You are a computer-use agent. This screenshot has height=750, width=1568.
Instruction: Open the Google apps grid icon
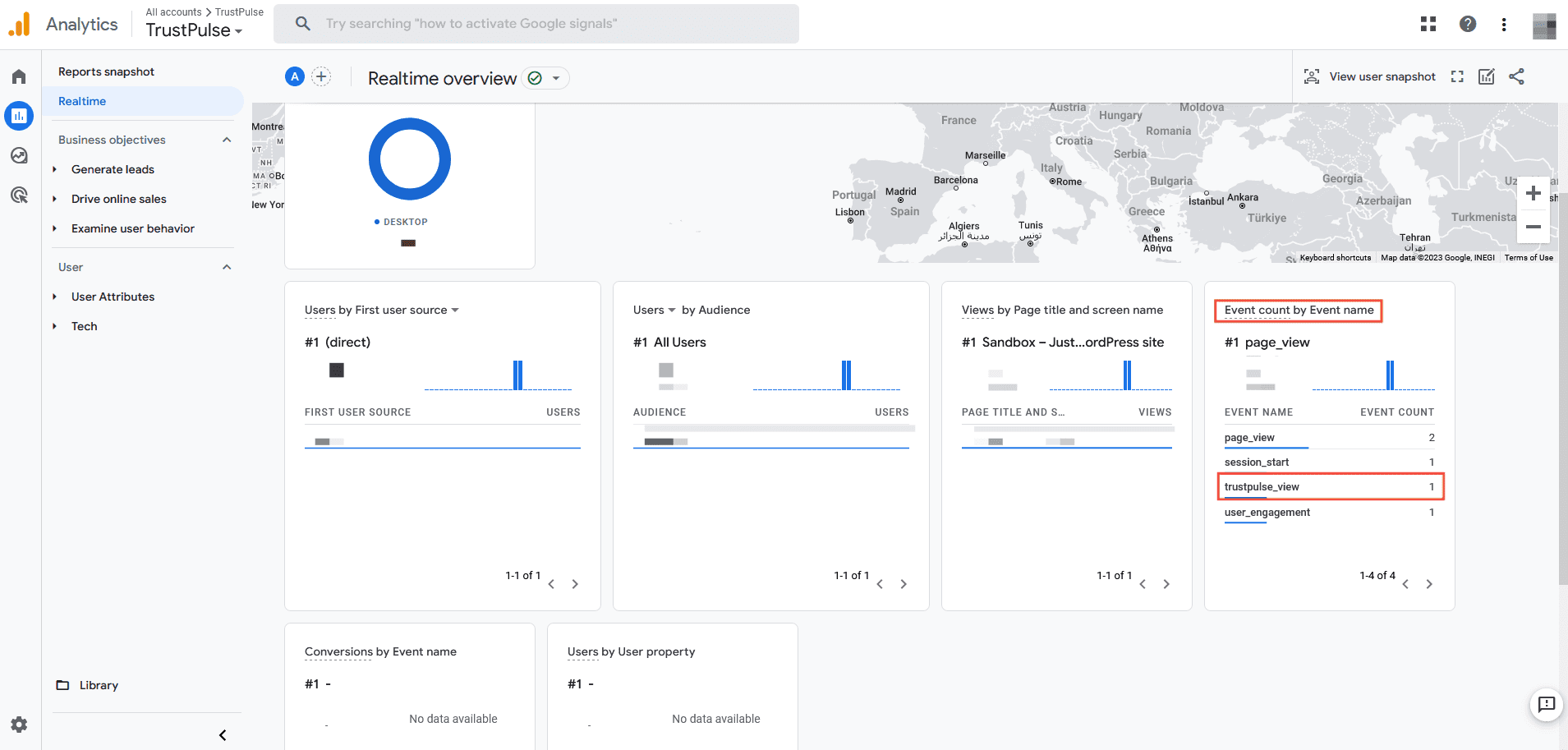click(x=1428, y=24)
